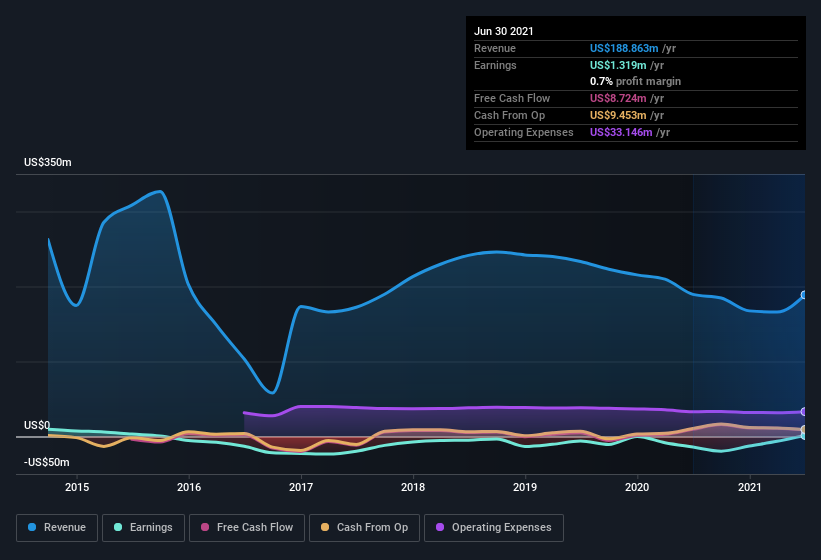This screenshot has width=821, height=560.
Task: Click the Jun 30 2021 tooltip date
Action: [x=504, y=31]
